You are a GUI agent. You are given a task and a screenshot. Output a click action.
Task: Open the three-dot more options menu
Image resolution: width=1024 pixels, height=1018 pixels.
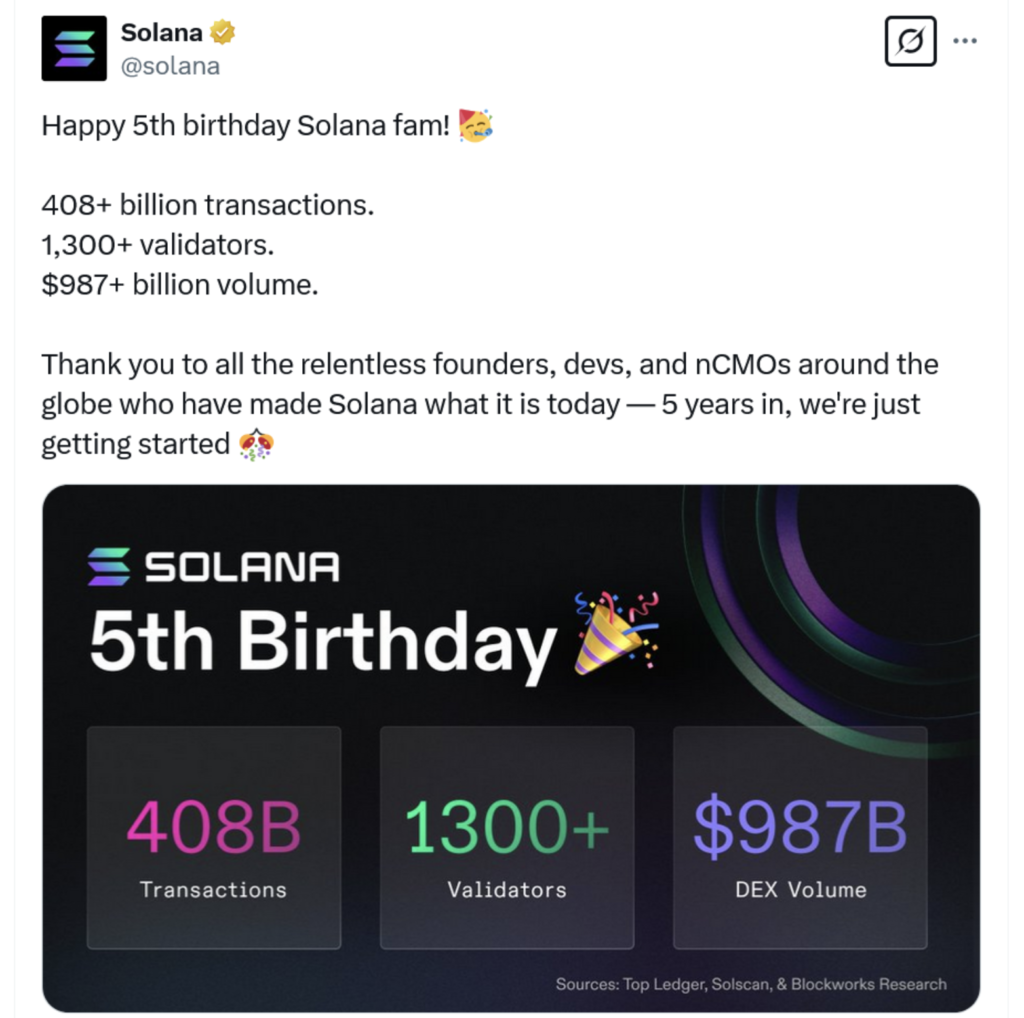coord(965,41)
